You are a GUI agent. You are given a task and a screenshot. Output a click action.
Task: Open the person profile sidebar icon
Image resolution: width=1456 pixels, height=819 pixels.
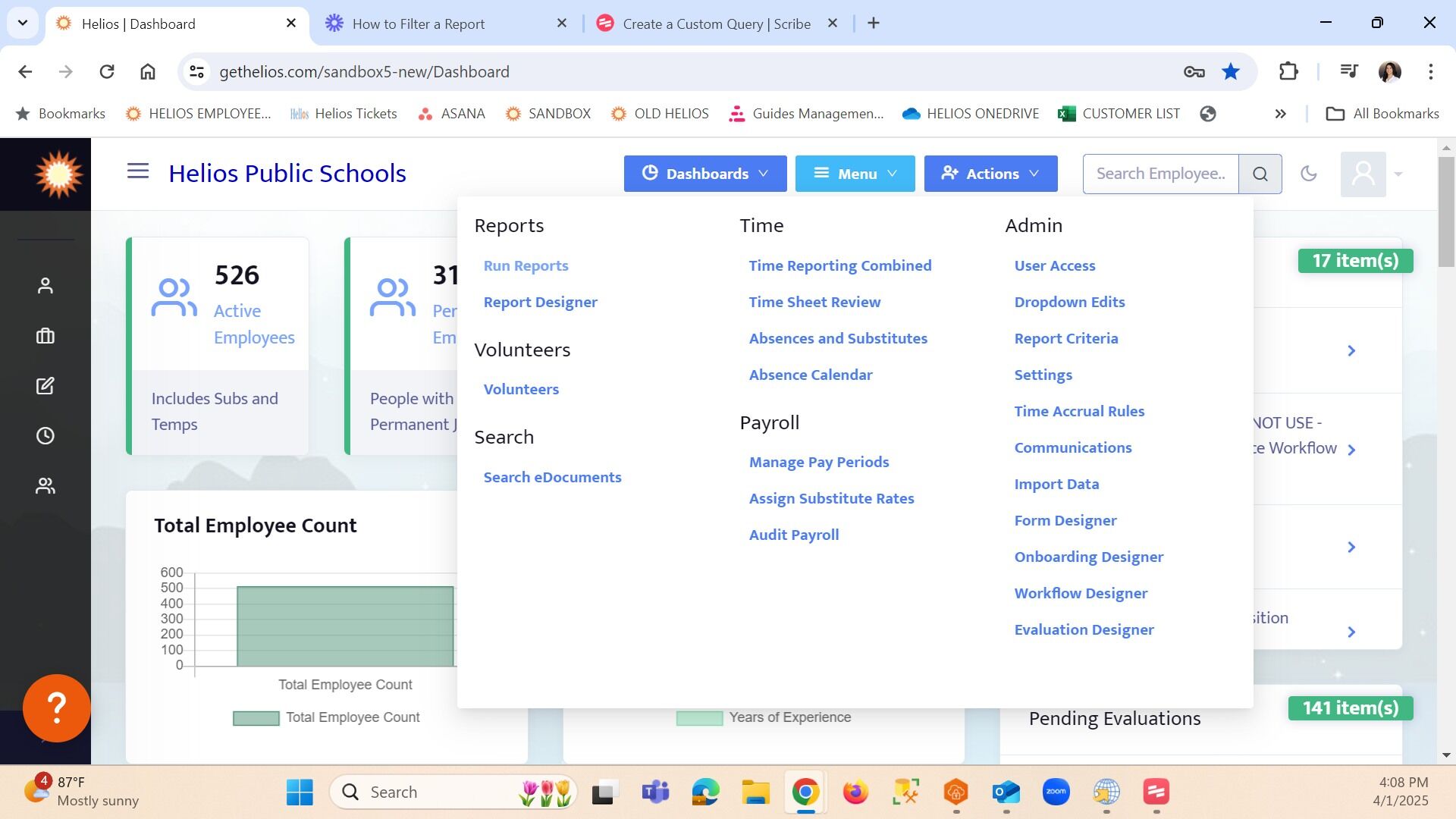click(45, 286)
